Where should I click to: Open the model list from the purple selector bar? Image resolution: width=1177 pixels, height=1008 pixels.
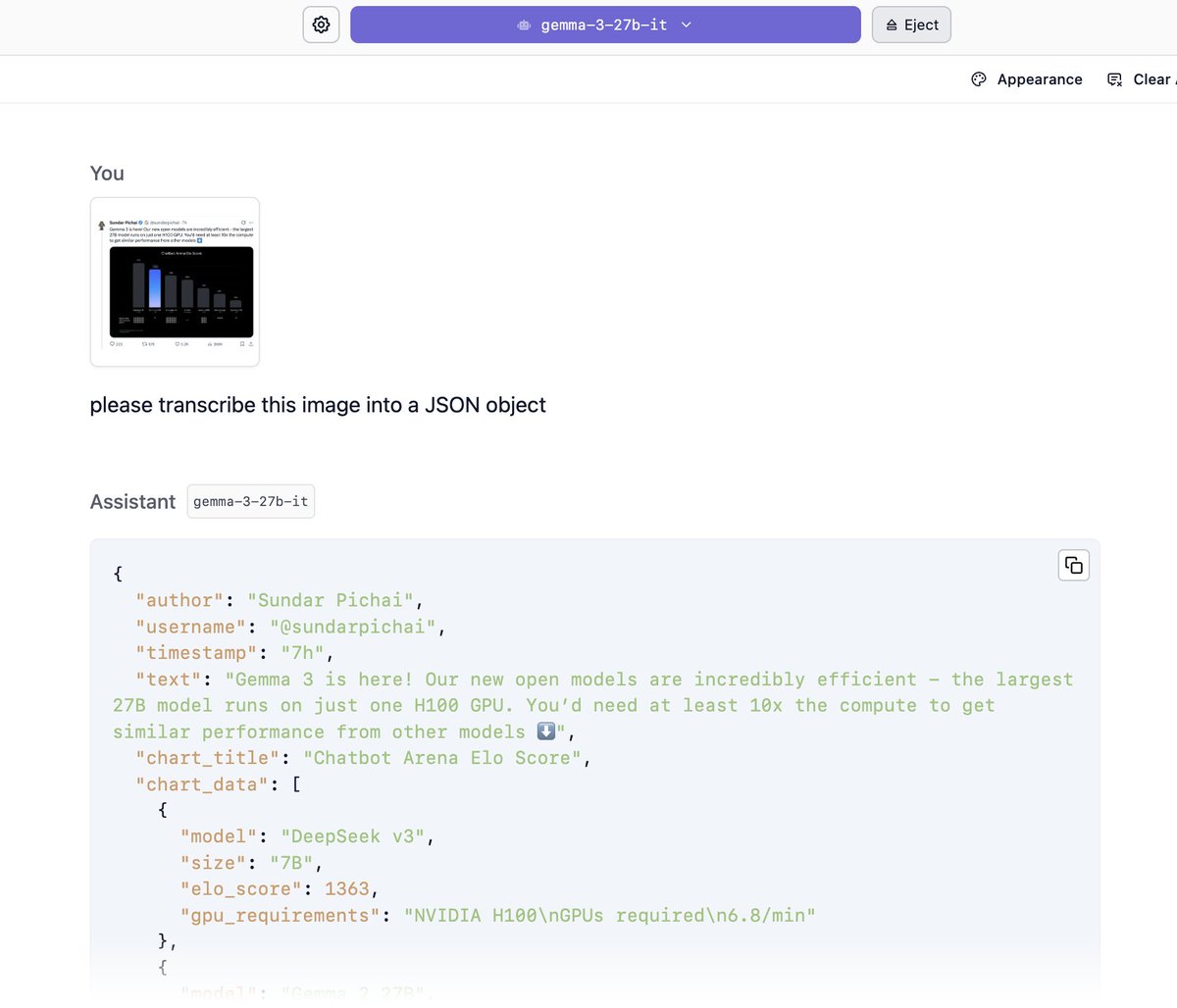tap(605, 25)
